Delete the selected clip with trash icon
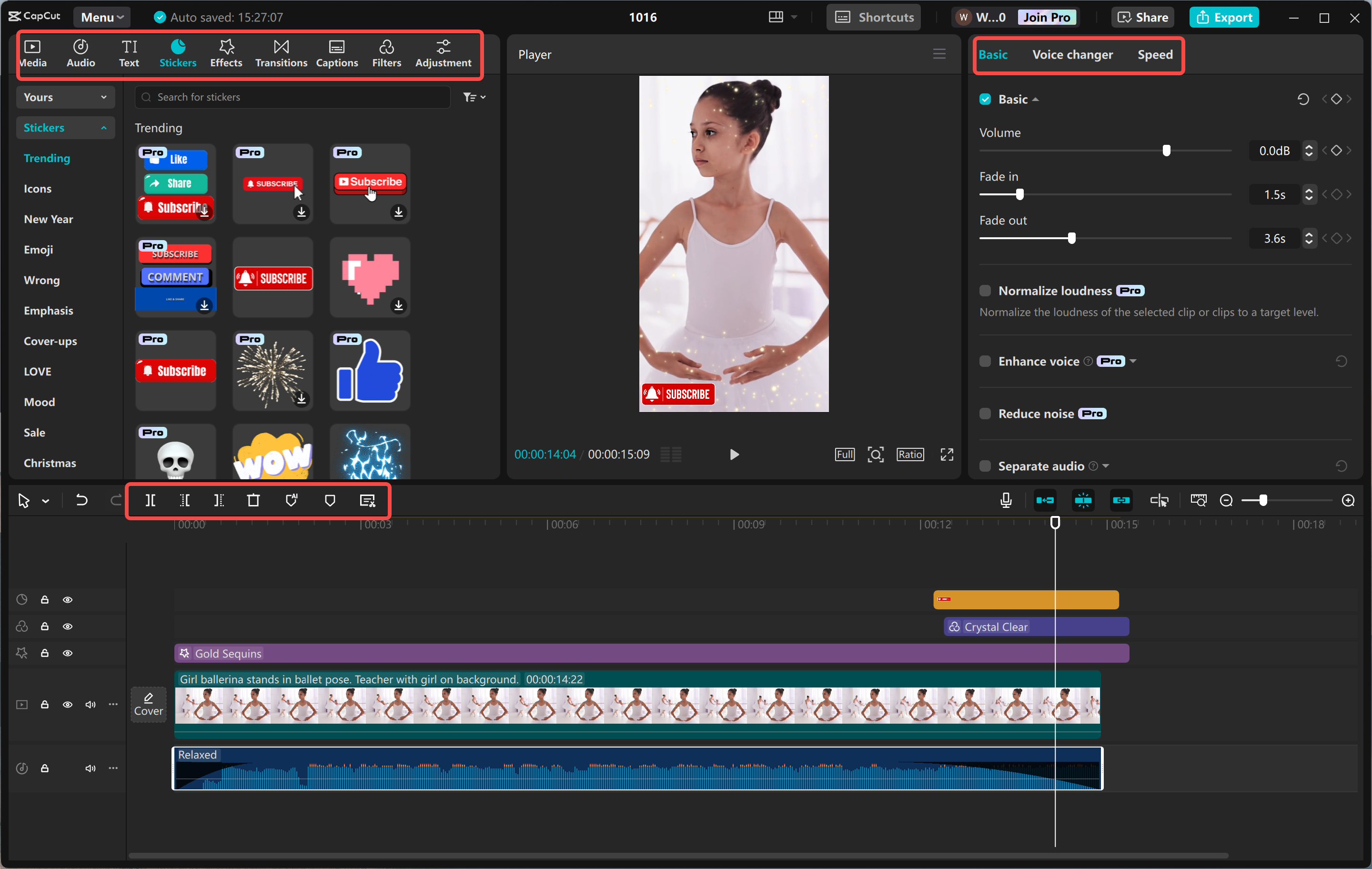 (x=253, y=500)
